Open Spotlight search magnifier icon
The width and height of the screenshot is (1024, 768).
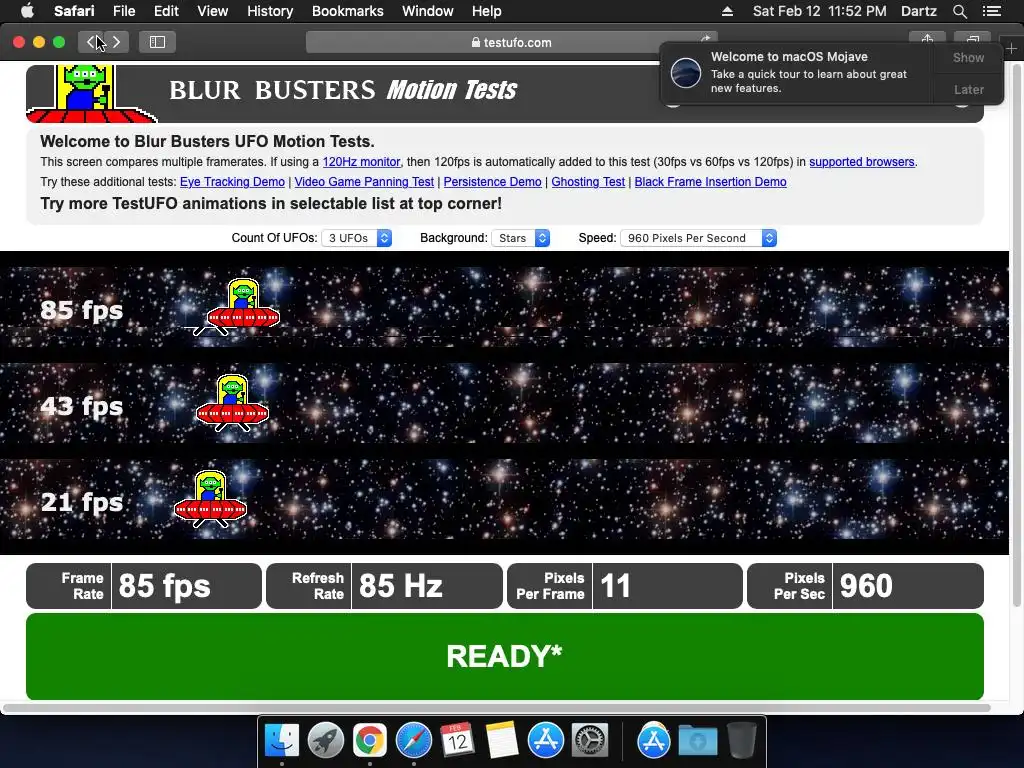pos(959,11)
